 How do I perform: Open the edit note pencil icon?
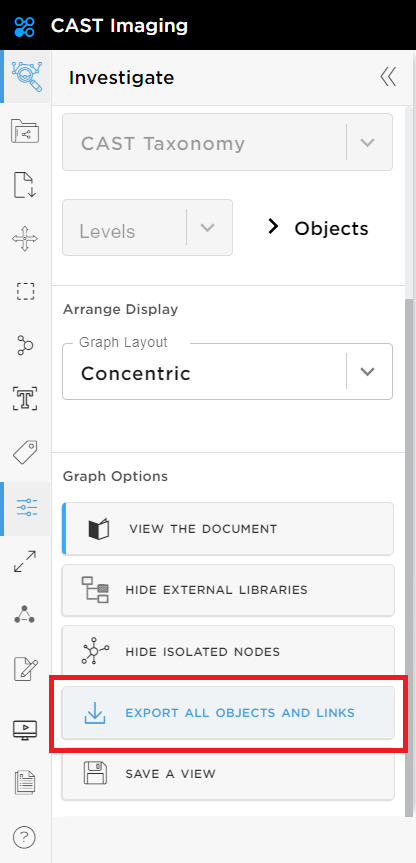(x=25, y=669)
